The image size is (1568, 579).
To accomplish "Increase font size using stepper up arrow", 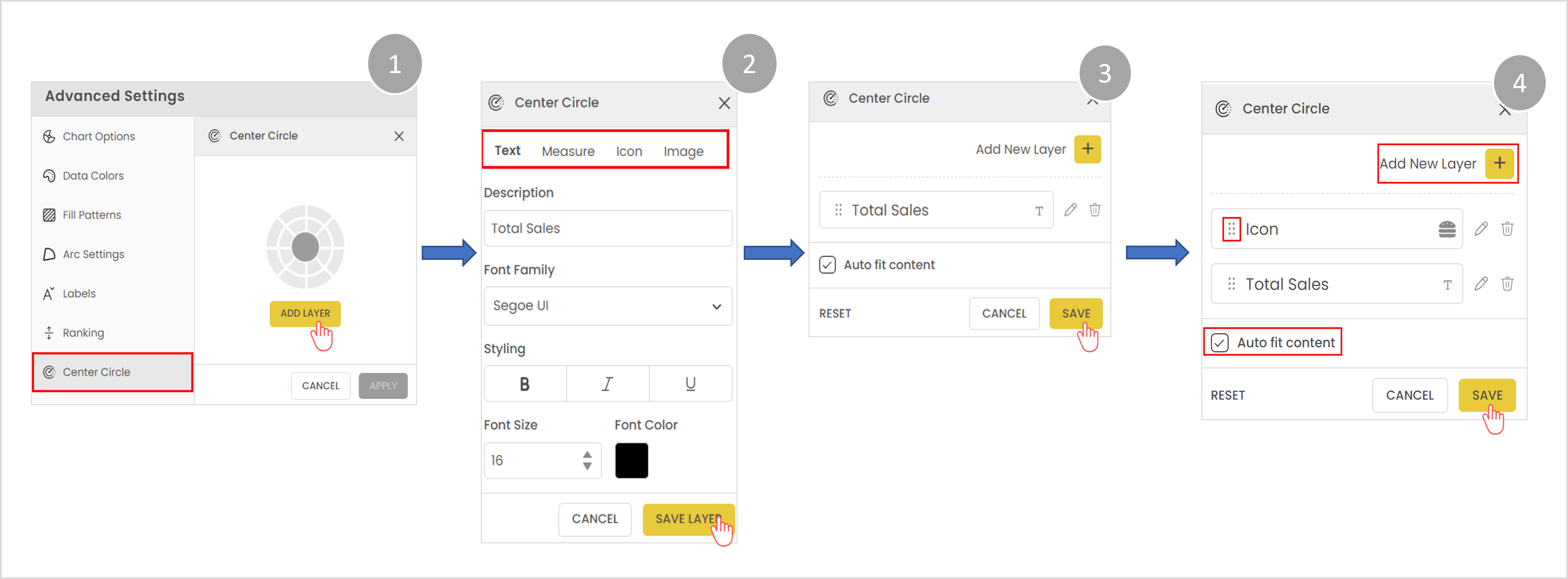I will point(587,454).
